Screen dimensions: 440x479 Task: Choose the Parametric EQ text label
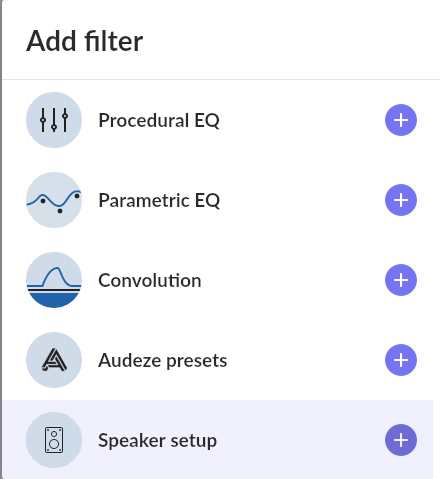click(x=159, y=200)
